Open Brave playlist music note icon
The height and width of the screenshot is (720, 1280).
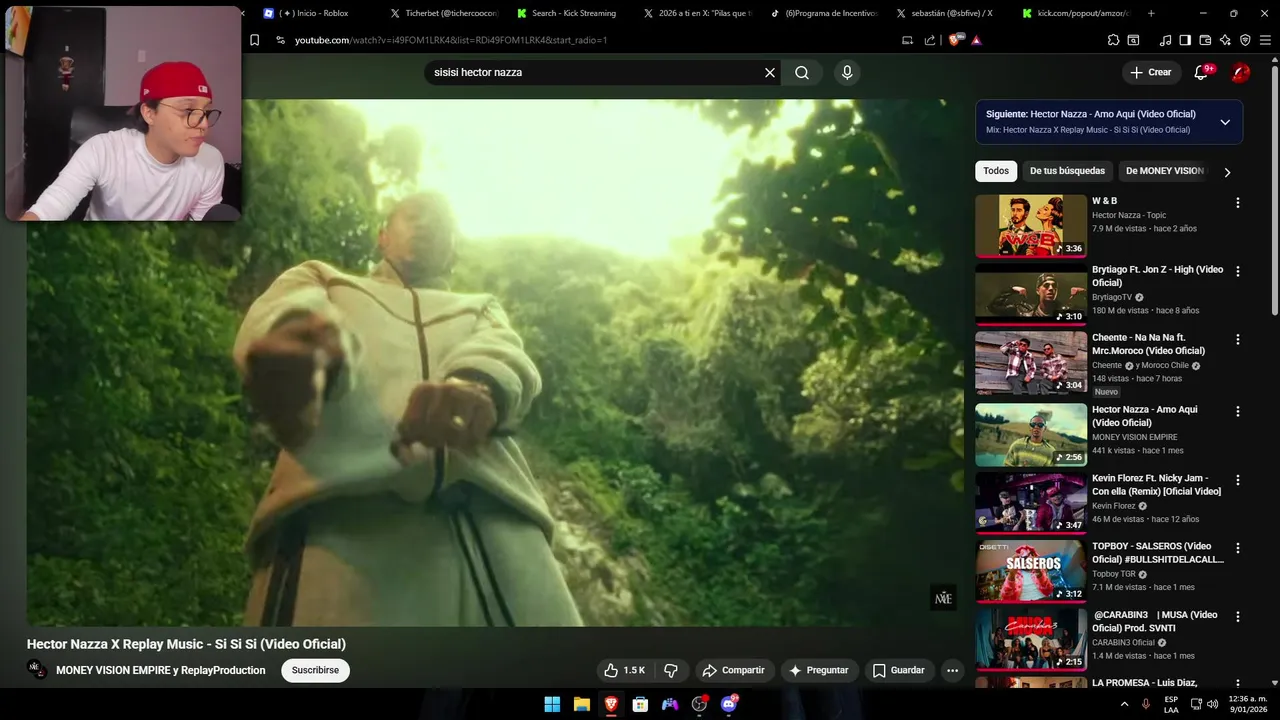(x=1165, y=40)
